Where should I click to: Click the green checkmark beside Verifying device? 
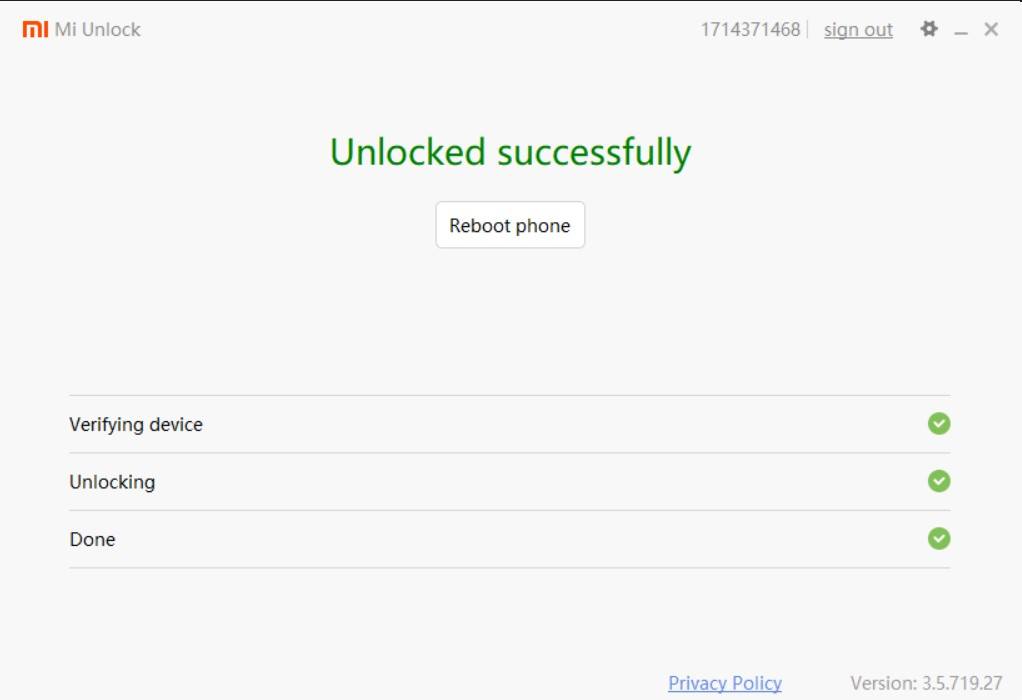click(x=938, y=424)
